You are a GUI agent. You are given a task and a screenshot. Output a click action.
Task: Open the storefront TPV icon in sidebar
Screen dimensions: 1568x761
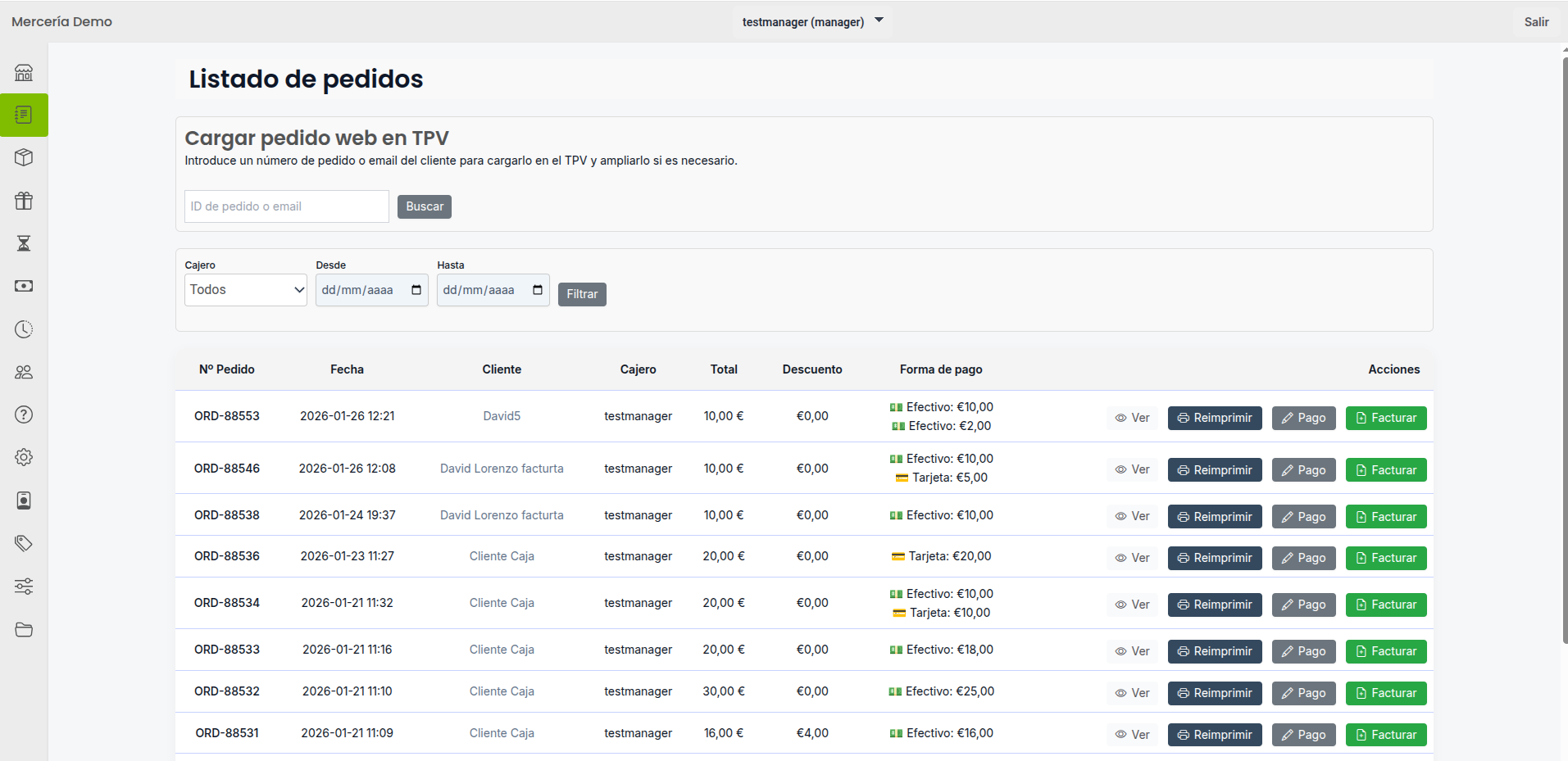click(x=24, y=72)
